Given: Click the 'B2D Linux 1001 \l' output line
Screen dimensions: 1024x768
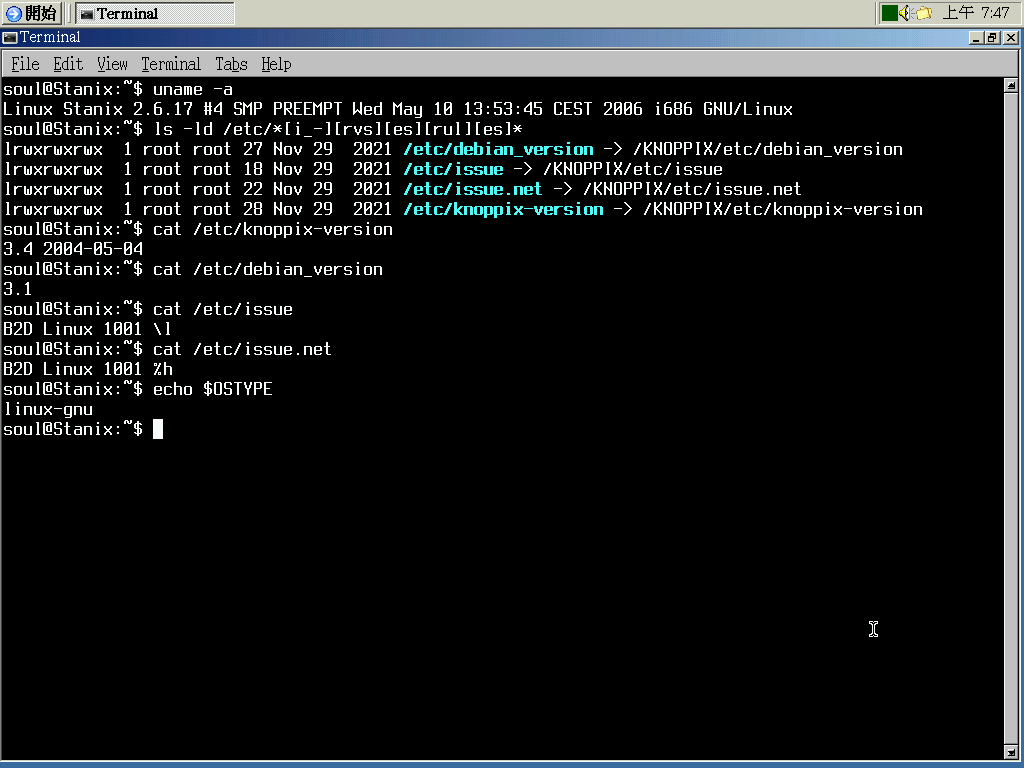Looking at the screenshot, I should tap(87, 329).
